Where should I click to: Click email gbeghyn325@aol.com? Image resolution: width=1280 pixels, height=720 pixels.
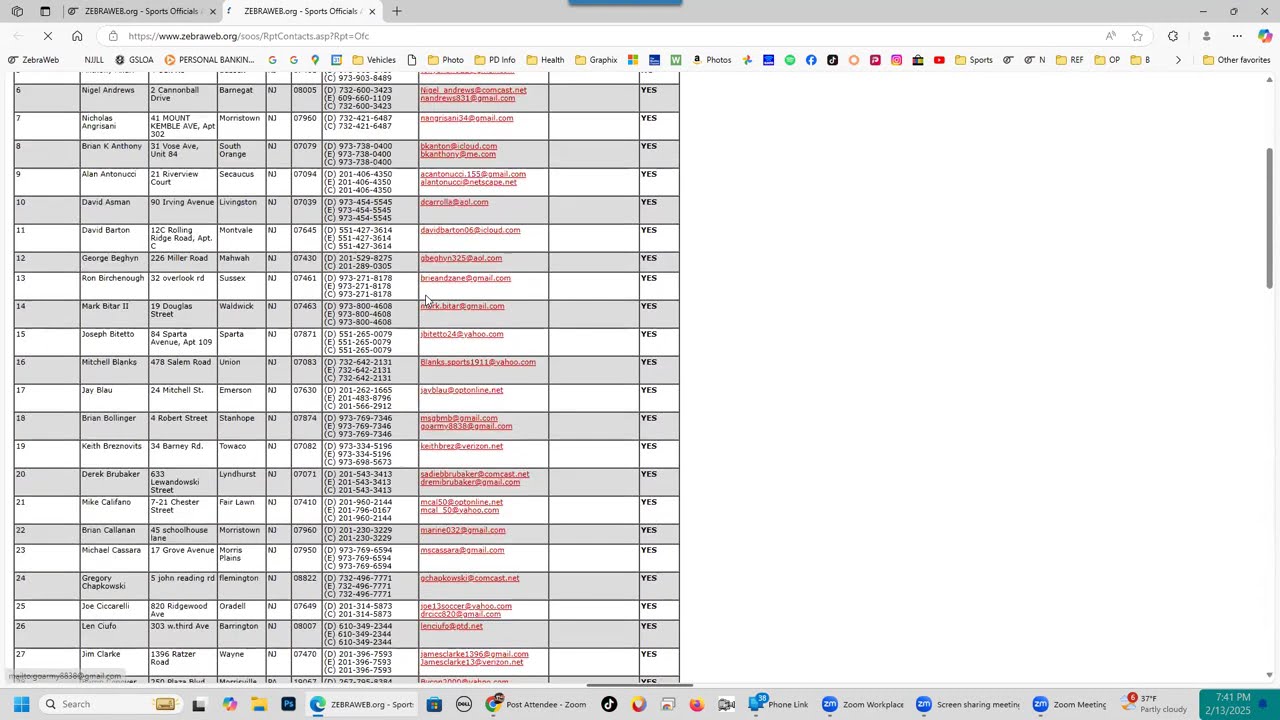point(461,258)
